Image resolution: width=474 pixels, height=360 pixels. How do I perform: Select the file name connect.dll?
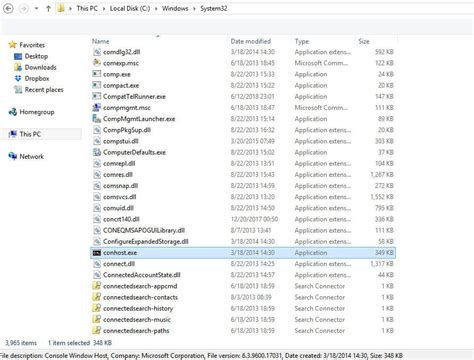[119, 264]
